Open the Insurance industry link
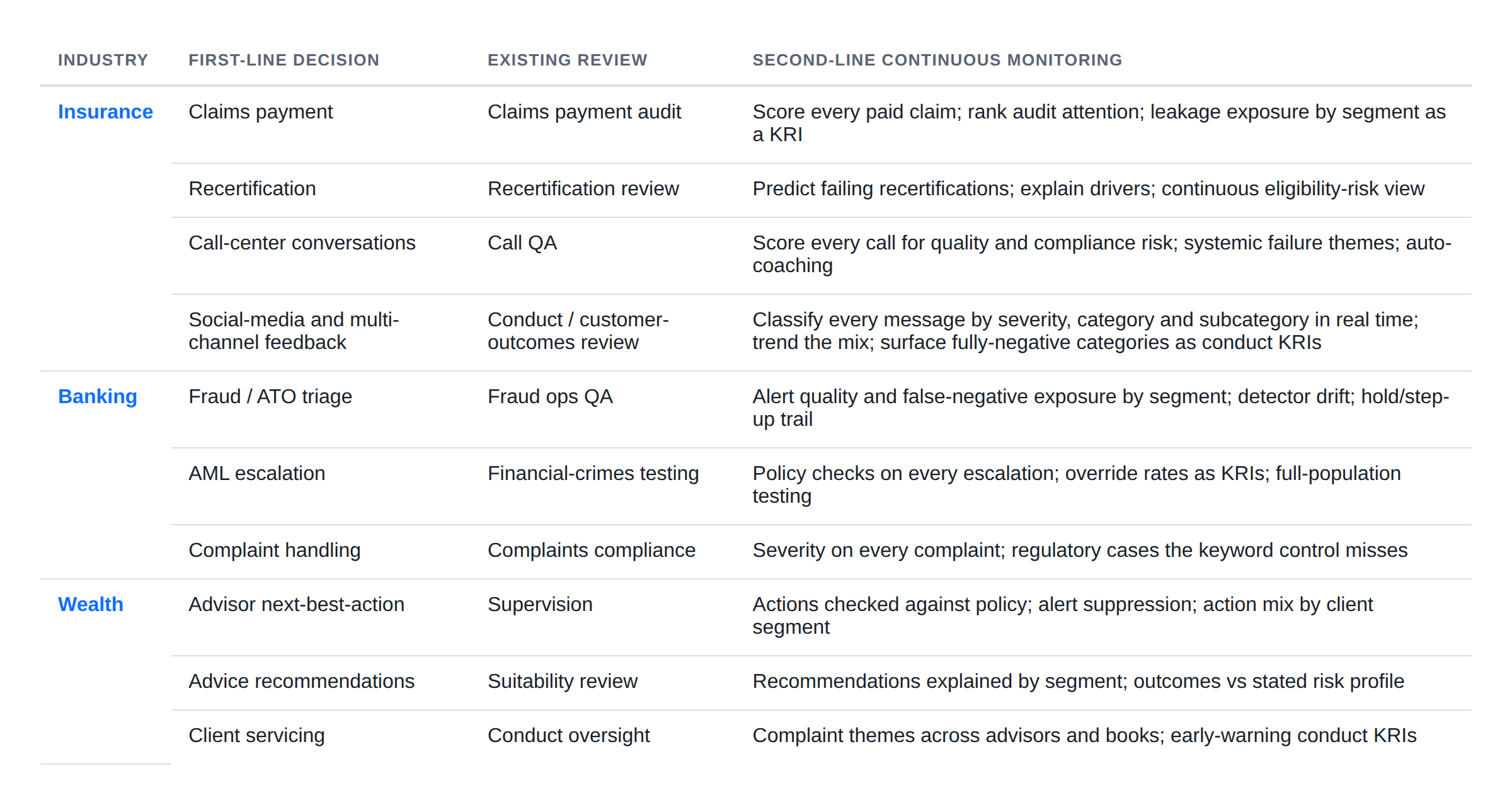The width and height of the screenshot is (1512, 800). tap(105, 111)
